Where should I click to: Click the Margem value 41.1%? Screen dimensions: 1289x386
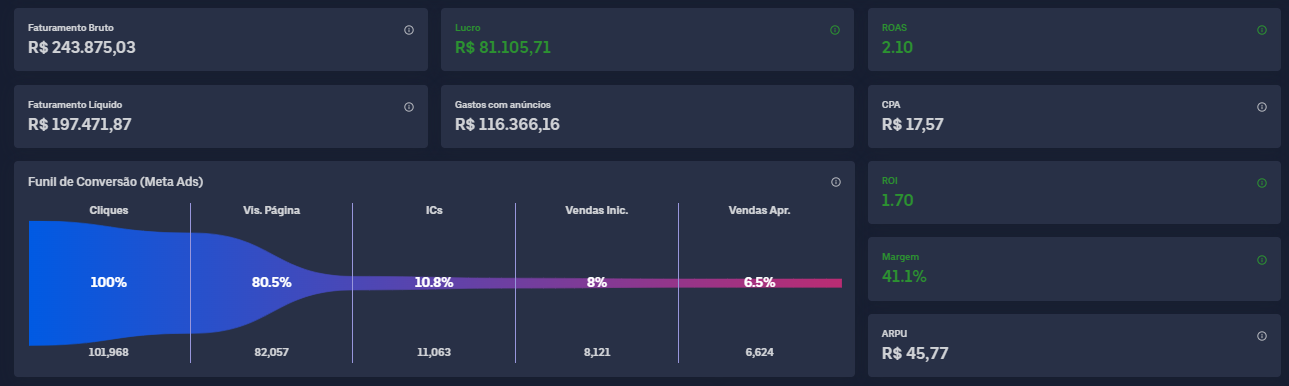pyautogui.click(x=904, y=276)
